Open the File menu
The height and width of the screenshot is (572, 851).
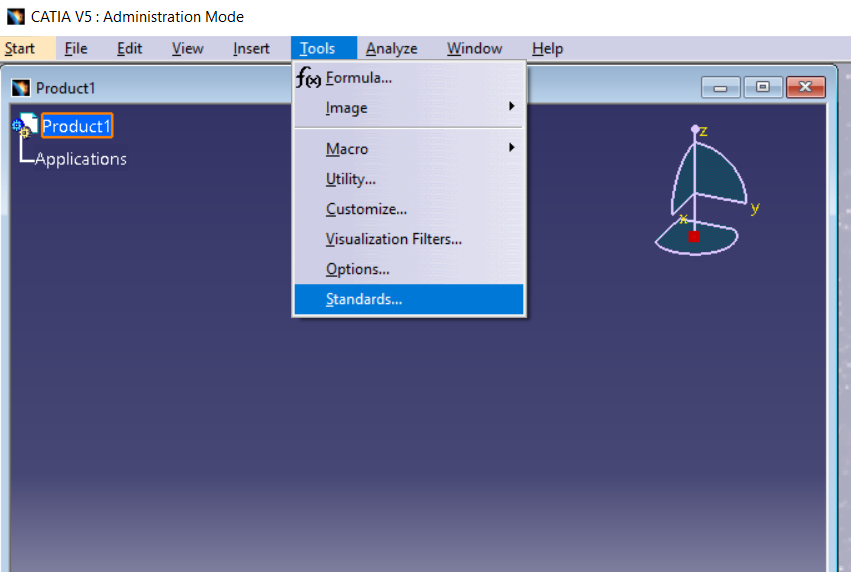(x=75, y=49)
